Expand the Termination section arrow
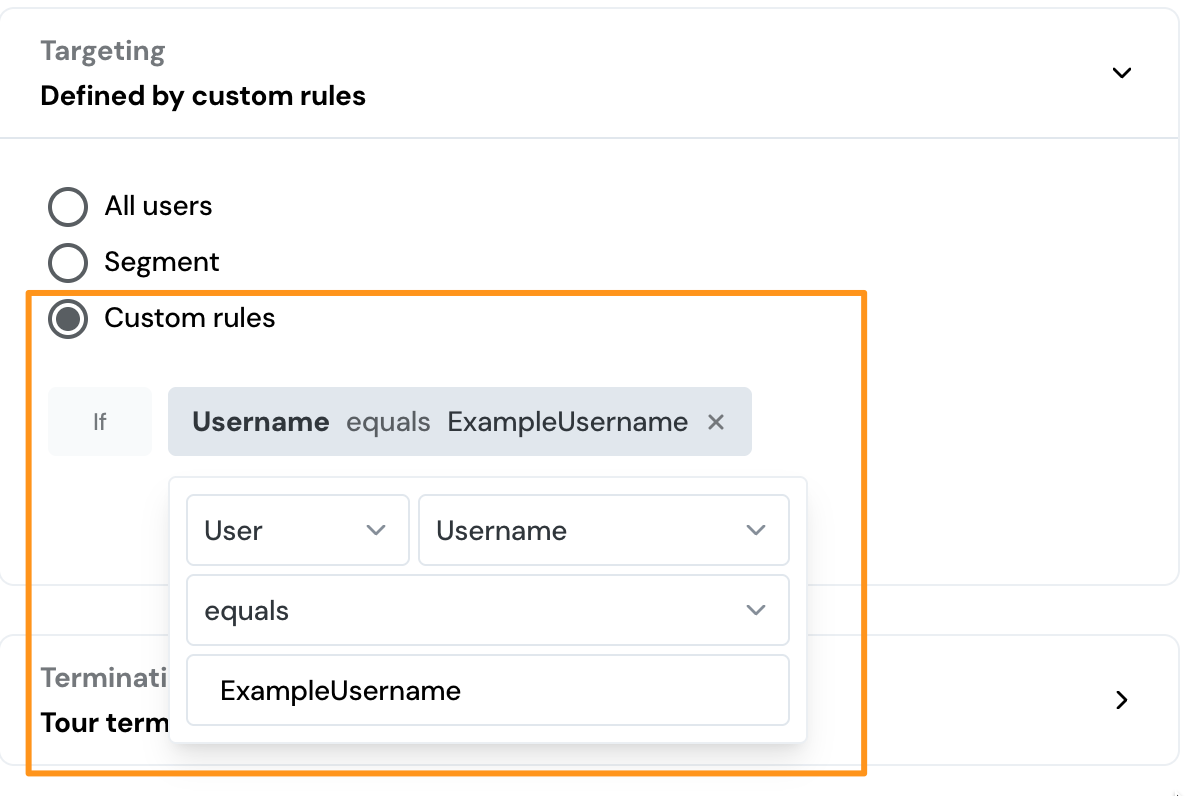Screen dimensions: 1190x796 tap(1122, 700)
